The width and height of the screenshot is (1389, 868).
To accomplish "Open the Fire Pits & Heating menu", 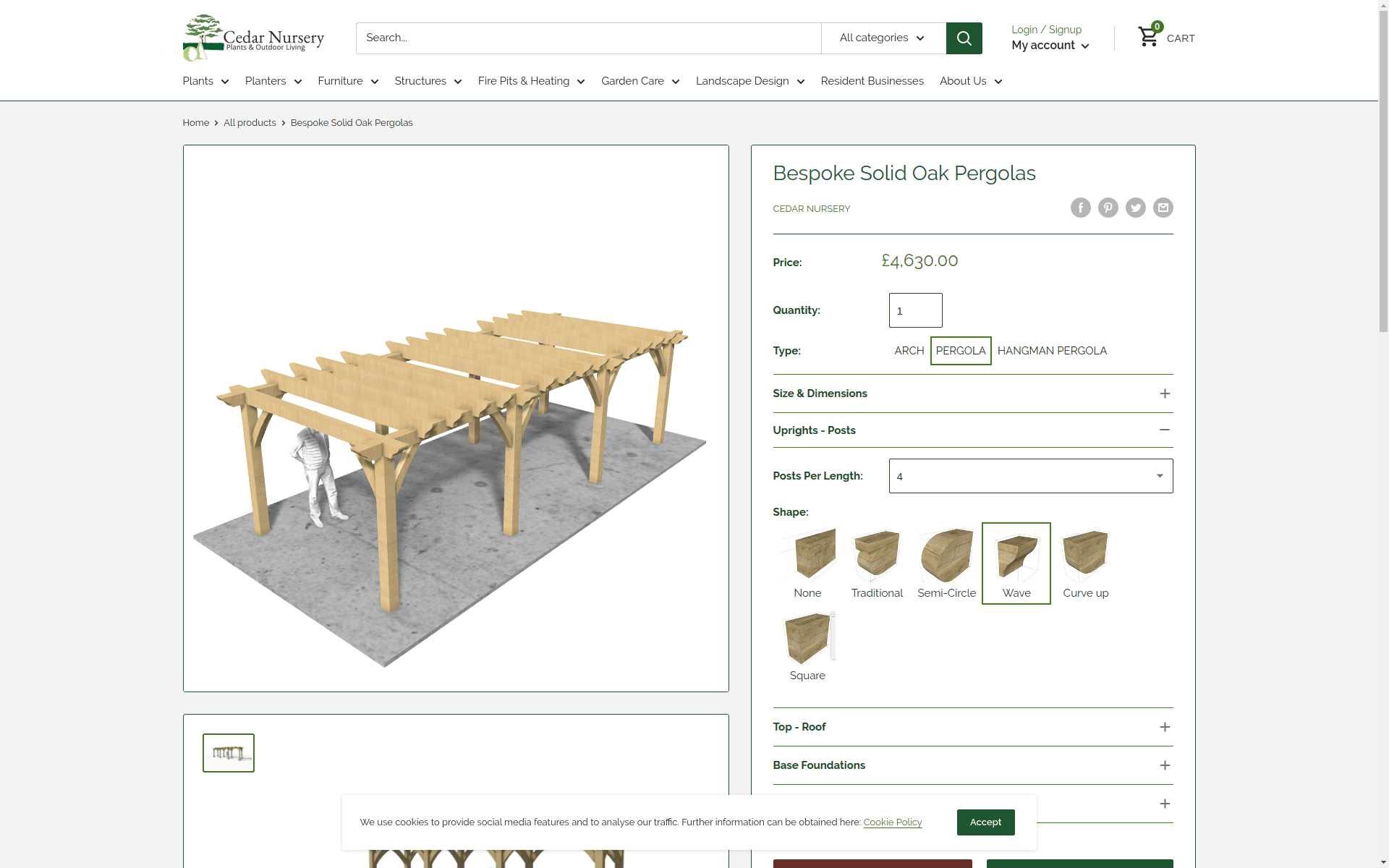I will tap(531, 81).
